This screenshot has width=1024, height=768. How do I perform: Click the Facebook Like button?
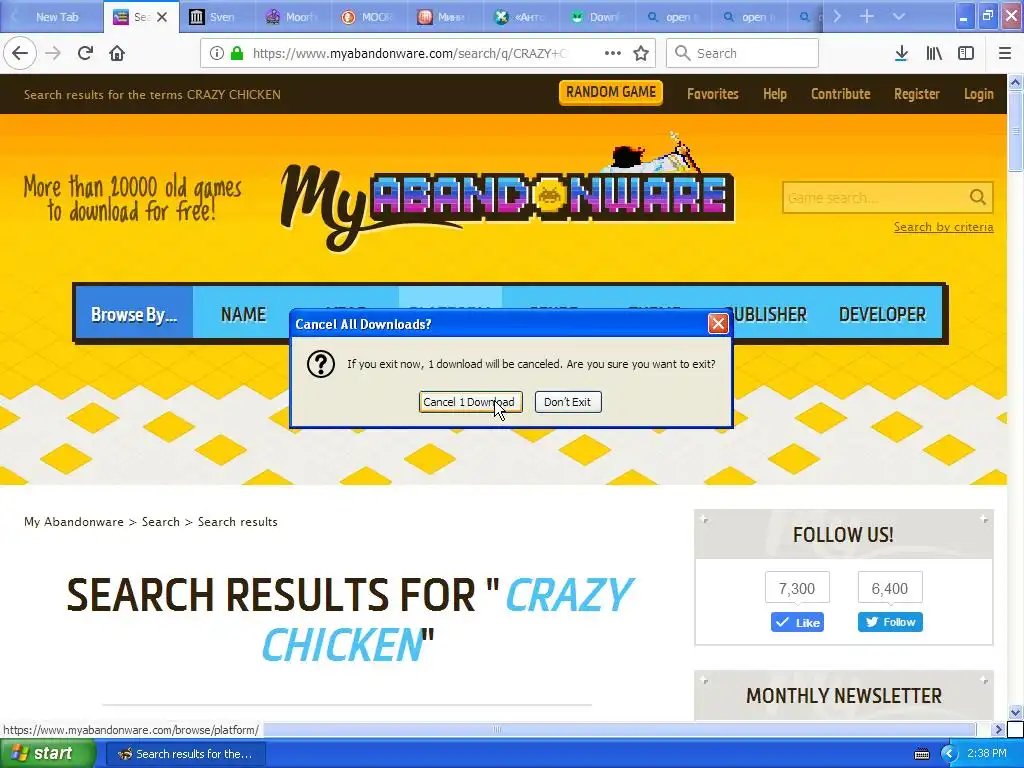click(x=797, y=622)
